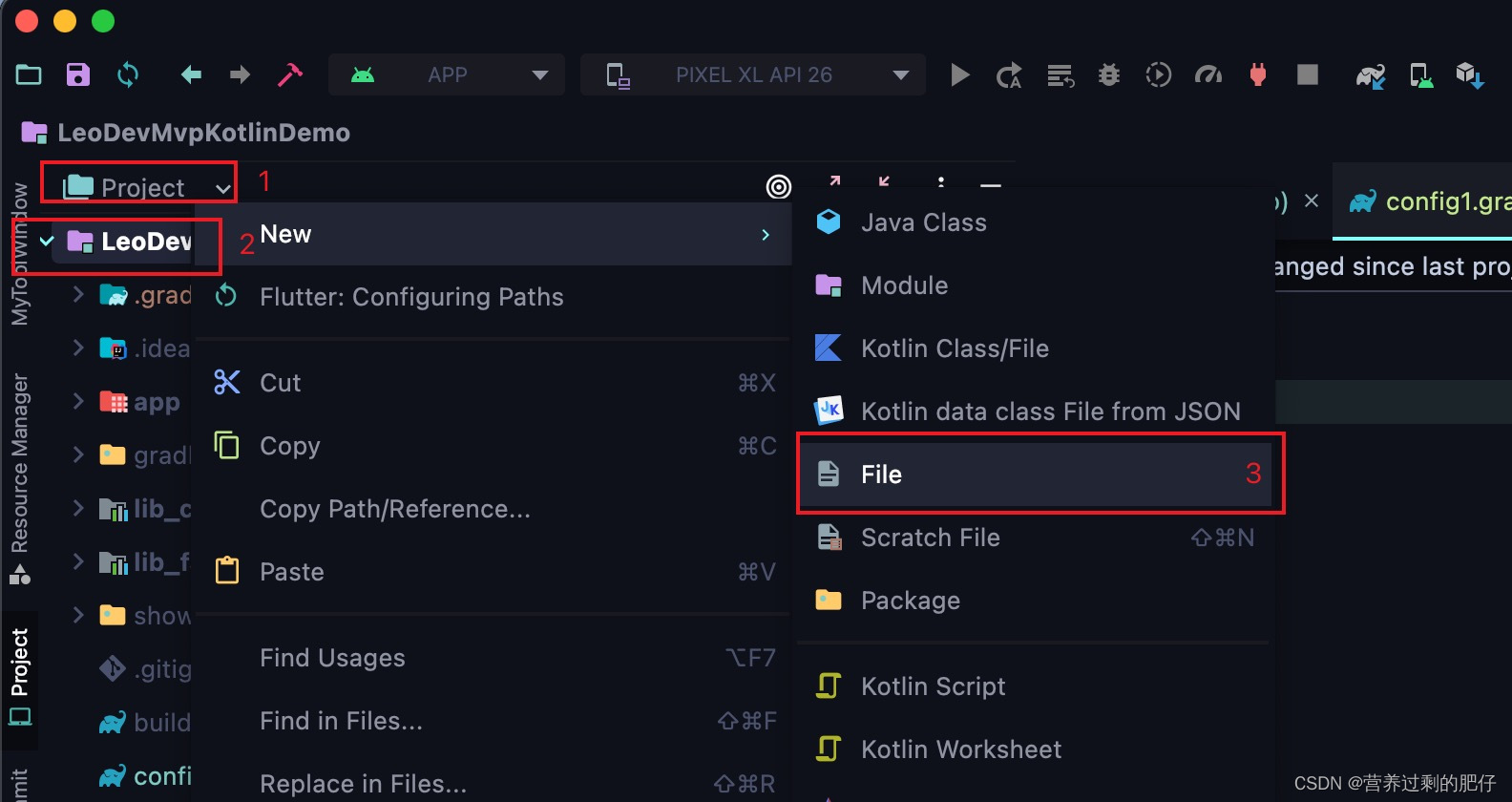
Task: Open the project panel options dots
Action: (x=941, y=181)
